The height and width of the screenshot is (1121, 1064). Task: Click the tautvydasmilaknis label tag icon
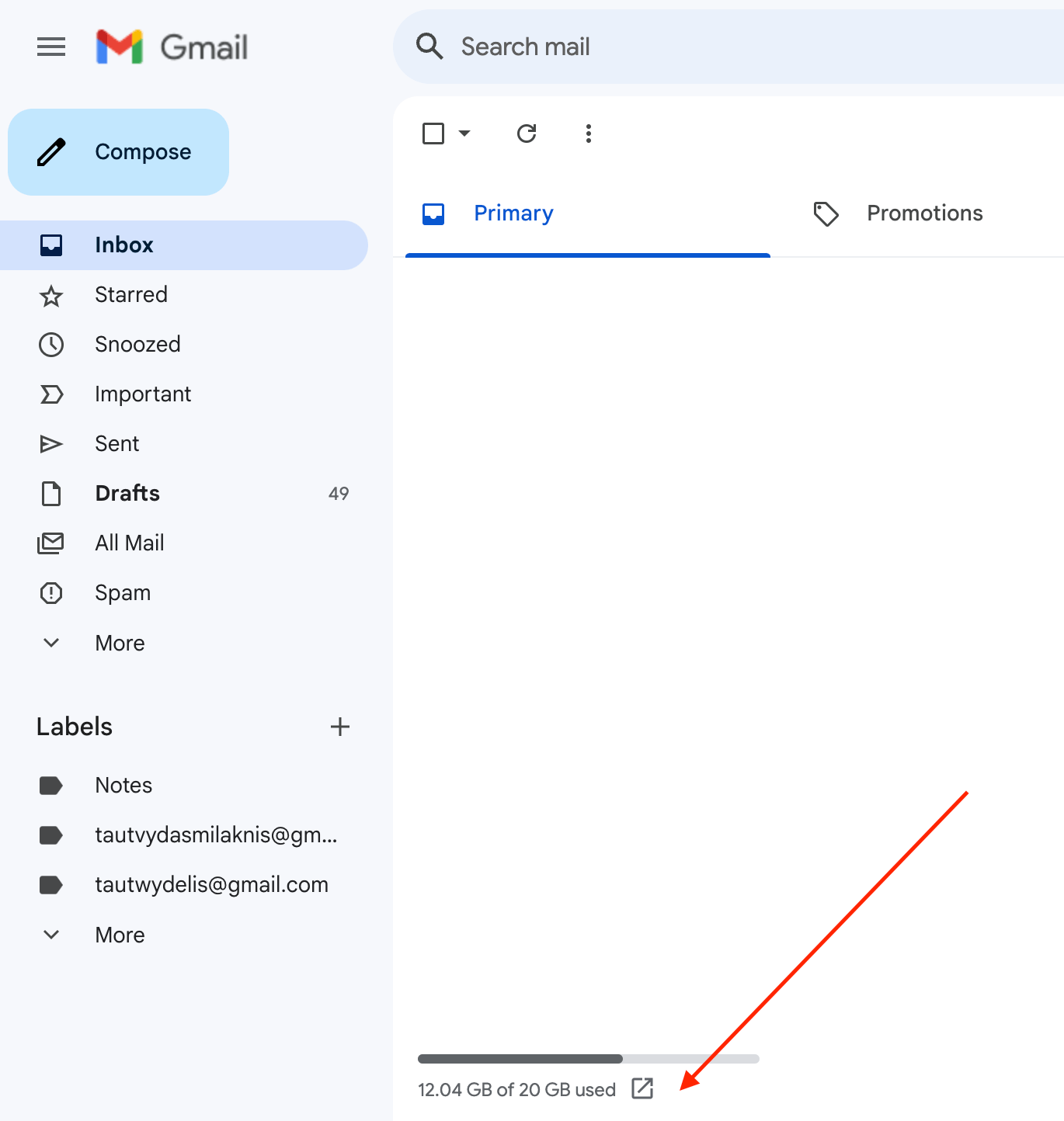(51, 835)
